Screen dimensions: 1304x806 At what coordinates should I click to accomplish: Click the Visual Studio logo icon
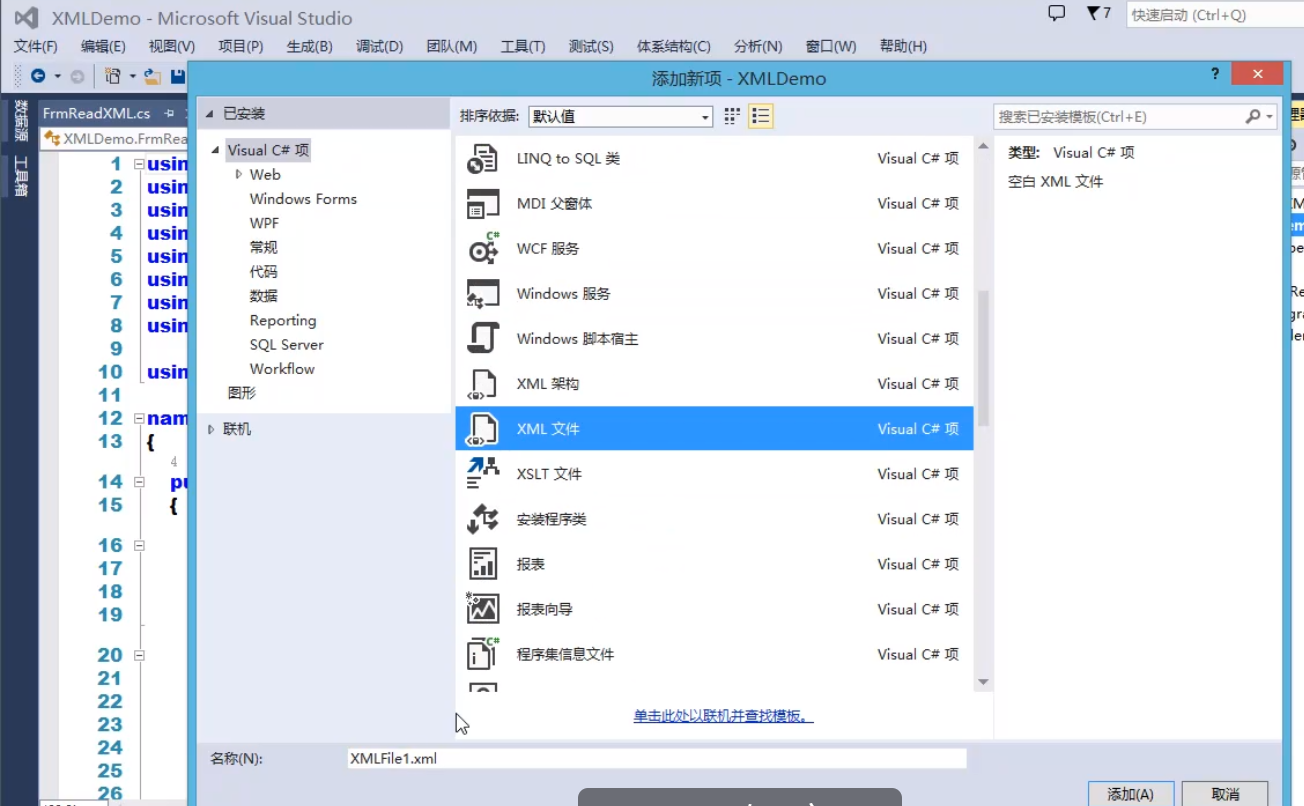26,18
